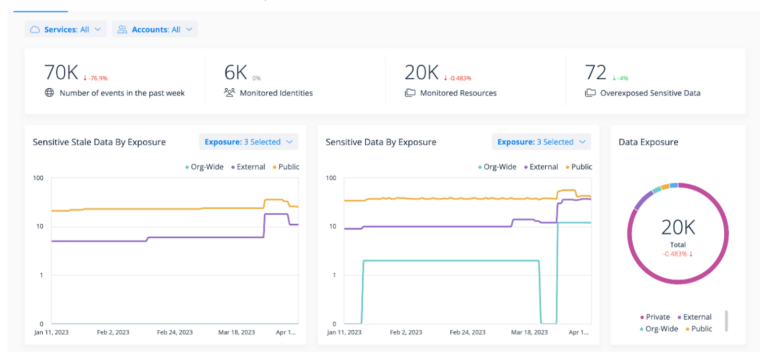Click the purple External segment of donut

643,200
